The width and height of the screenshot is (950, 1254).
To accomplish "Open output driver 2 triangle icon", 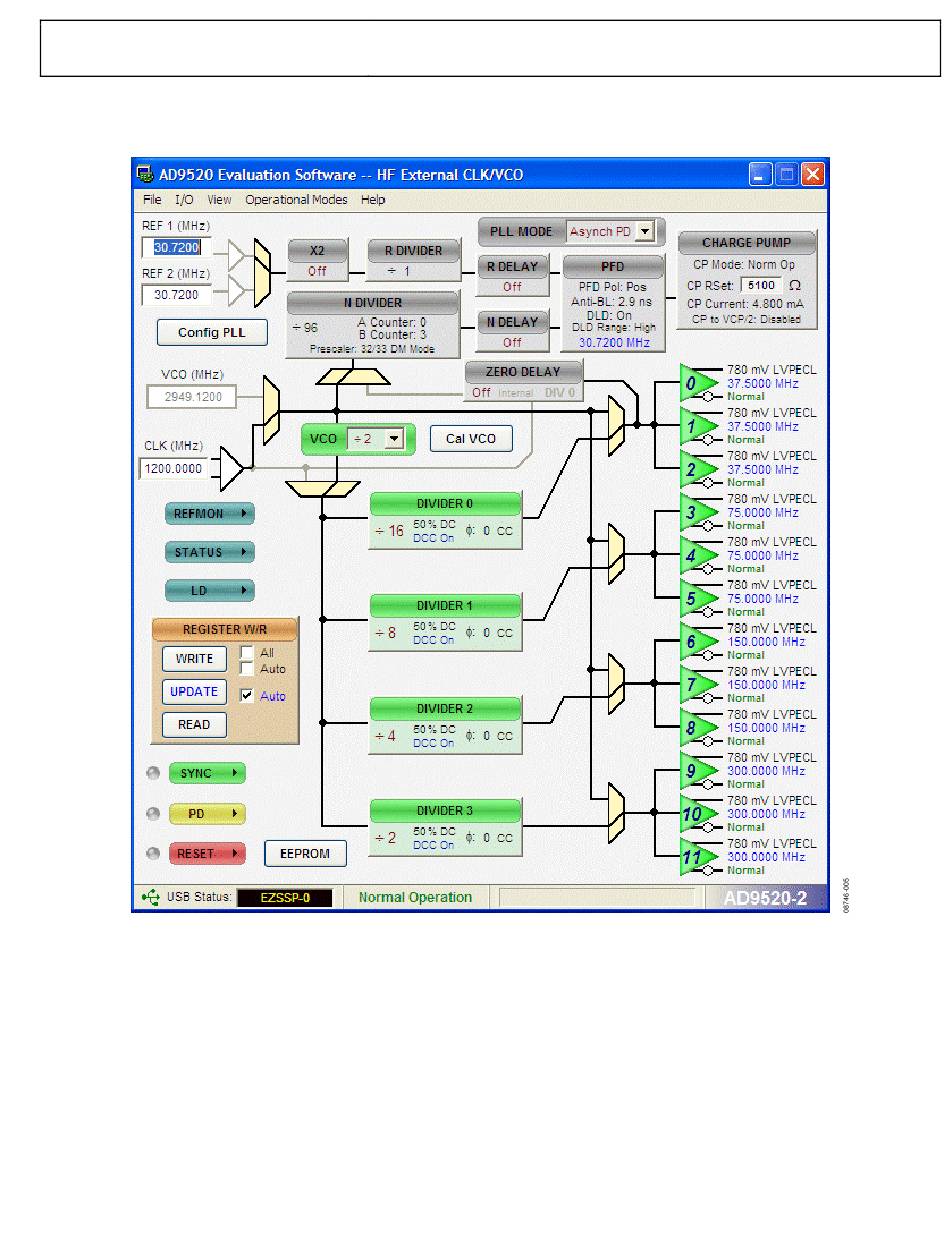I will coord(697,469).
